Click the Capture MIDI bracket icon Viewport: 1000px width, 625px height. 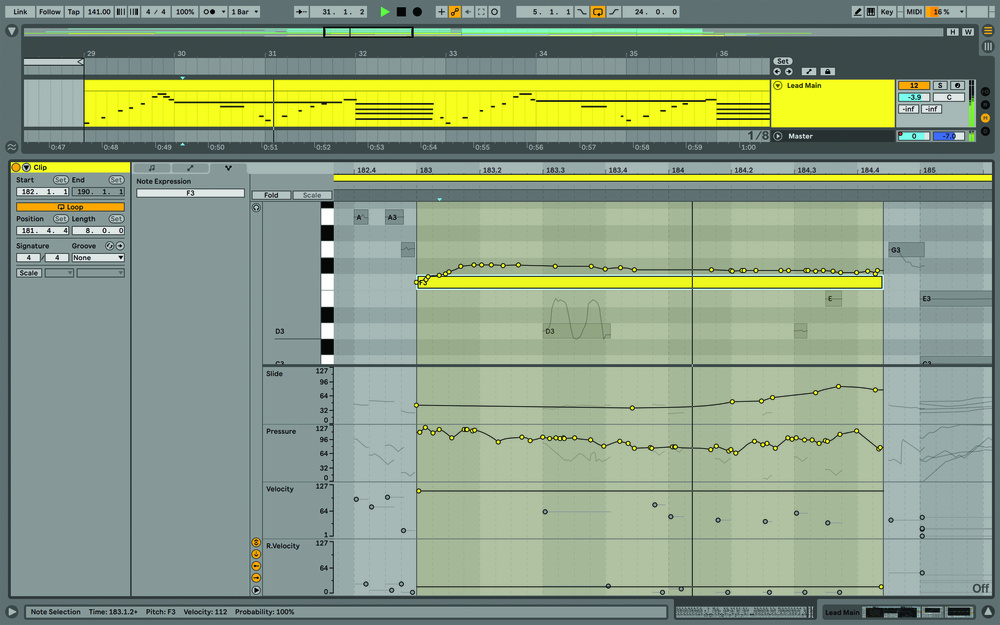(x=482, y=11)
